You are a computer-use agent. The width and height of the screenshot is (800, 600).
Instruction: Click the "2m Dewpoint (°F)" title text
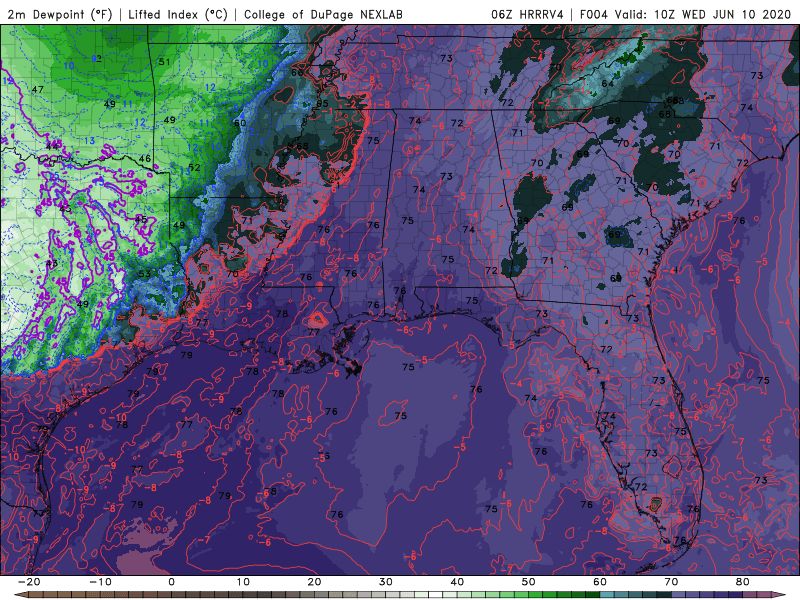(59, 15)
